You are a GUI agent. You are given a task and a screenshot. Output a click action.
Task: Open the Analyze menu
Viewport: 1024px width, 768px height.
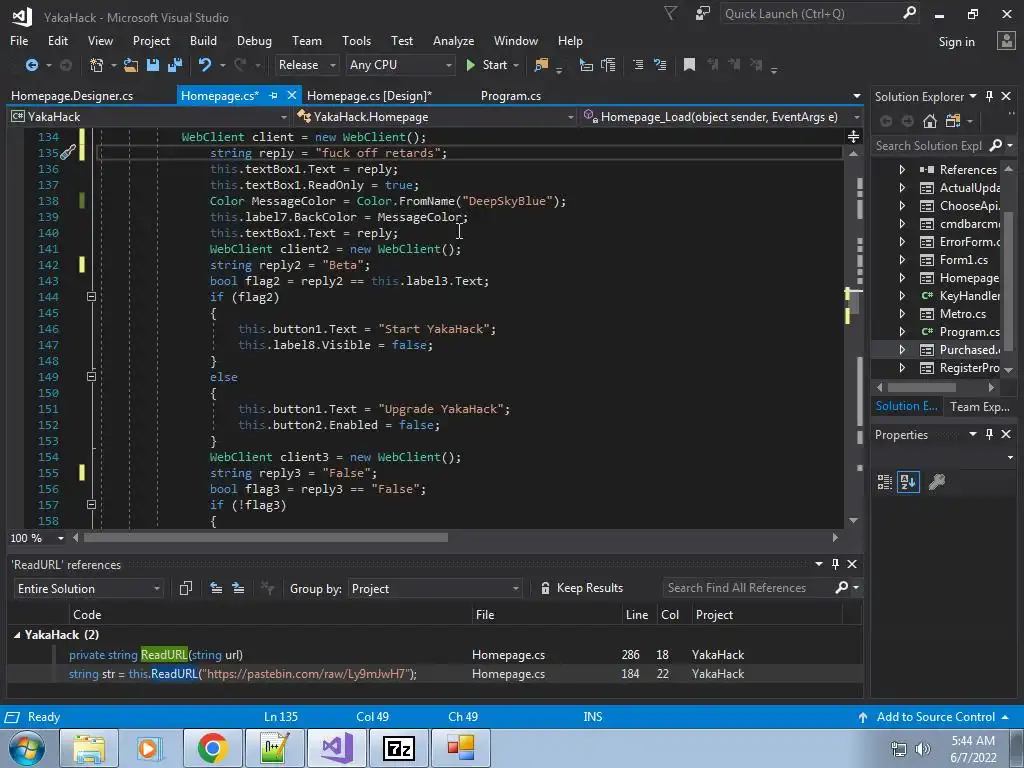click(x=453, y=40)
